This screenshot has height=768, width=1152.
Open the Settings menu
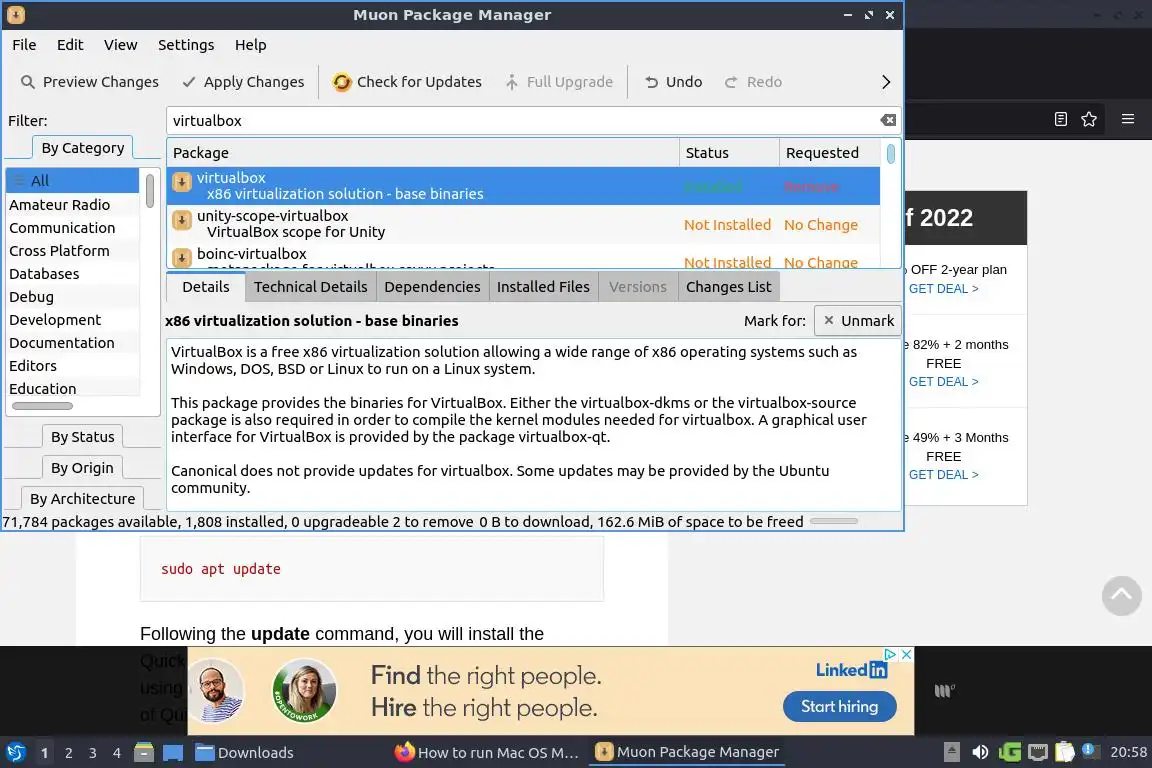[x=186, y=45]
